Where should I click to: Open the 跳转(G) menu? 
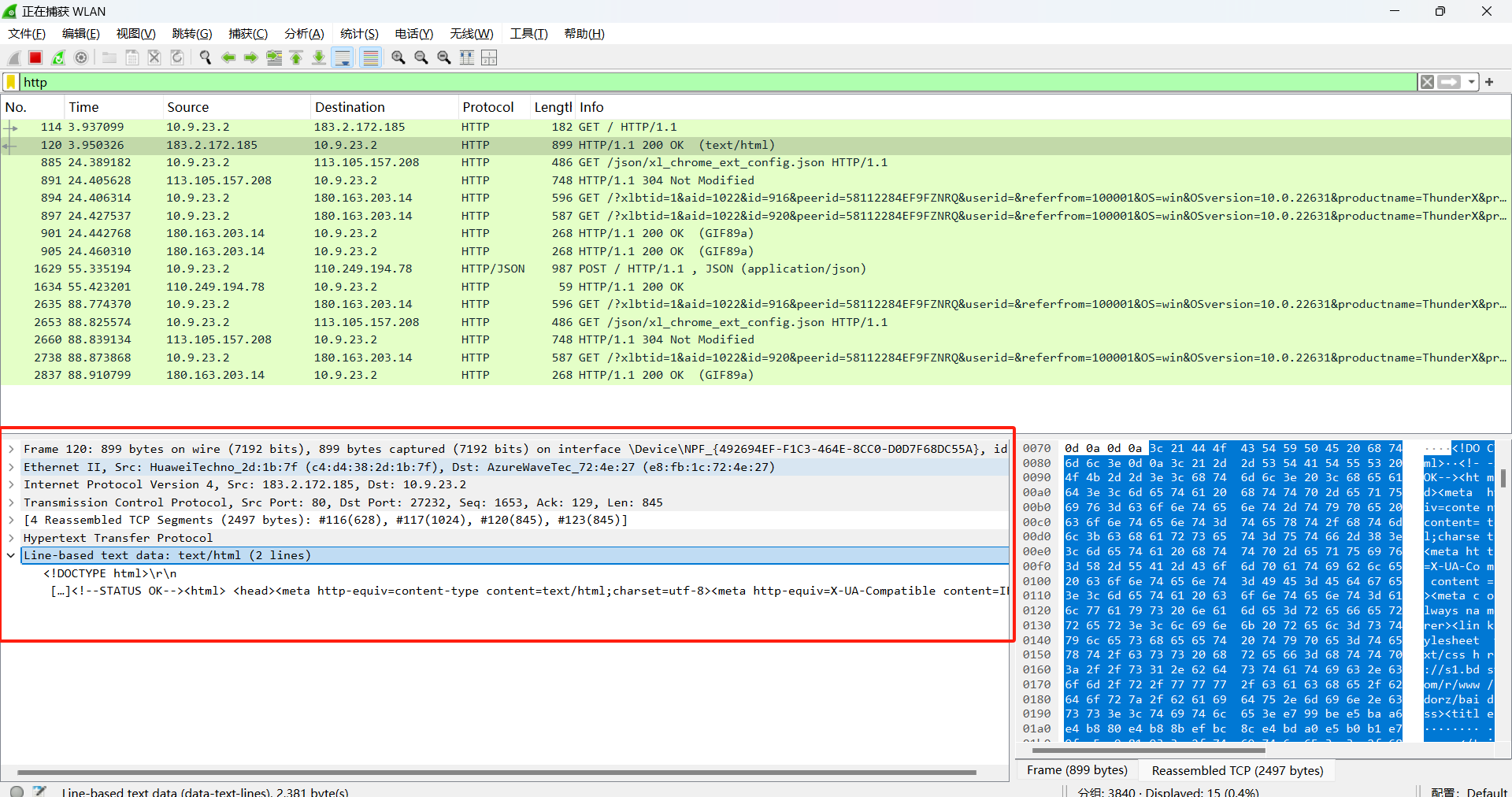pos(192,34)
